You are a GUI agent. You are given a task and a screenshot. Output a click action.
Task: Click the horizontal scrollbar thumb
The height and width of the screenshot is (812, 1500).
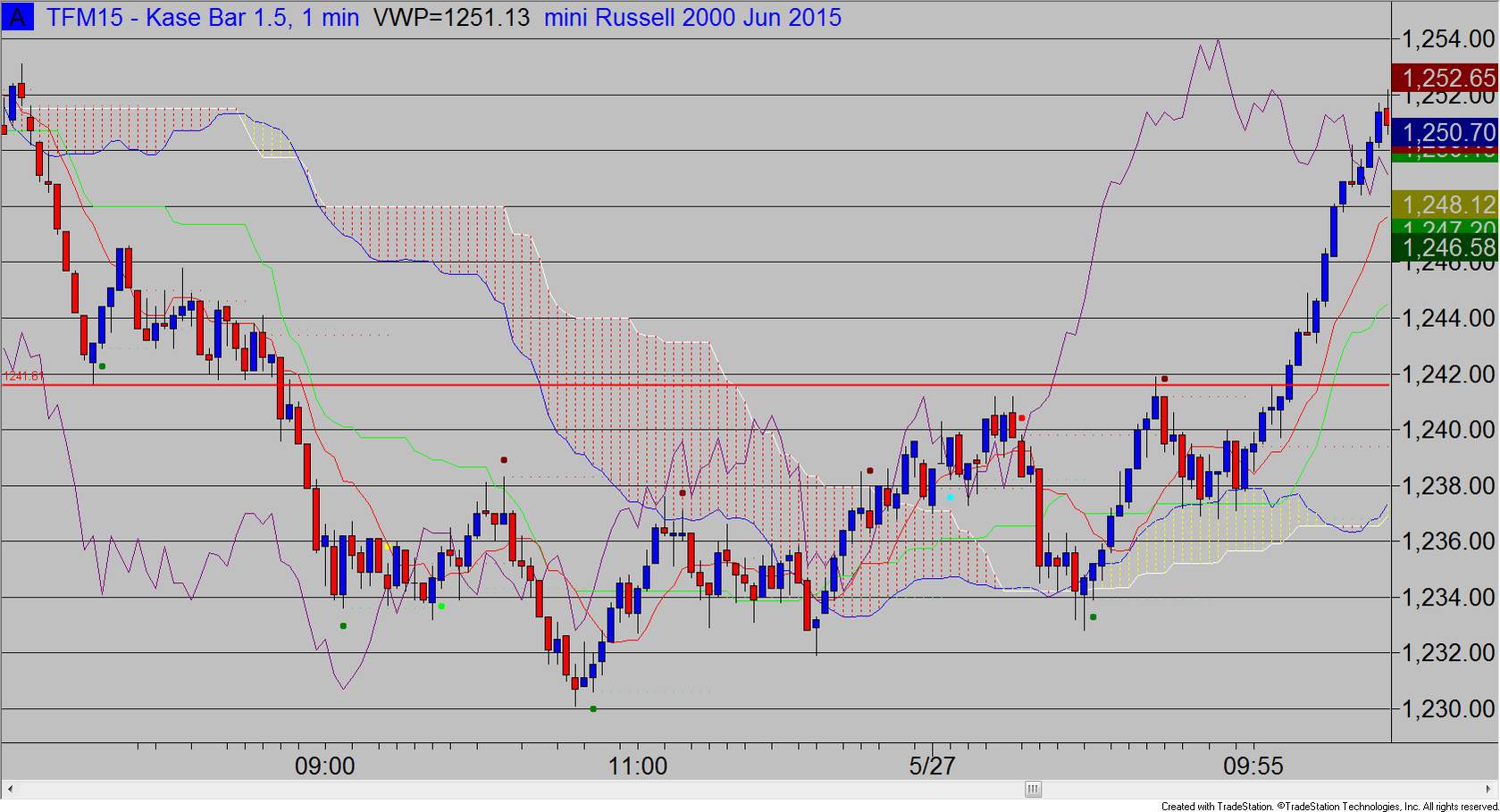pyautogui.click(x=1033, y=790)
